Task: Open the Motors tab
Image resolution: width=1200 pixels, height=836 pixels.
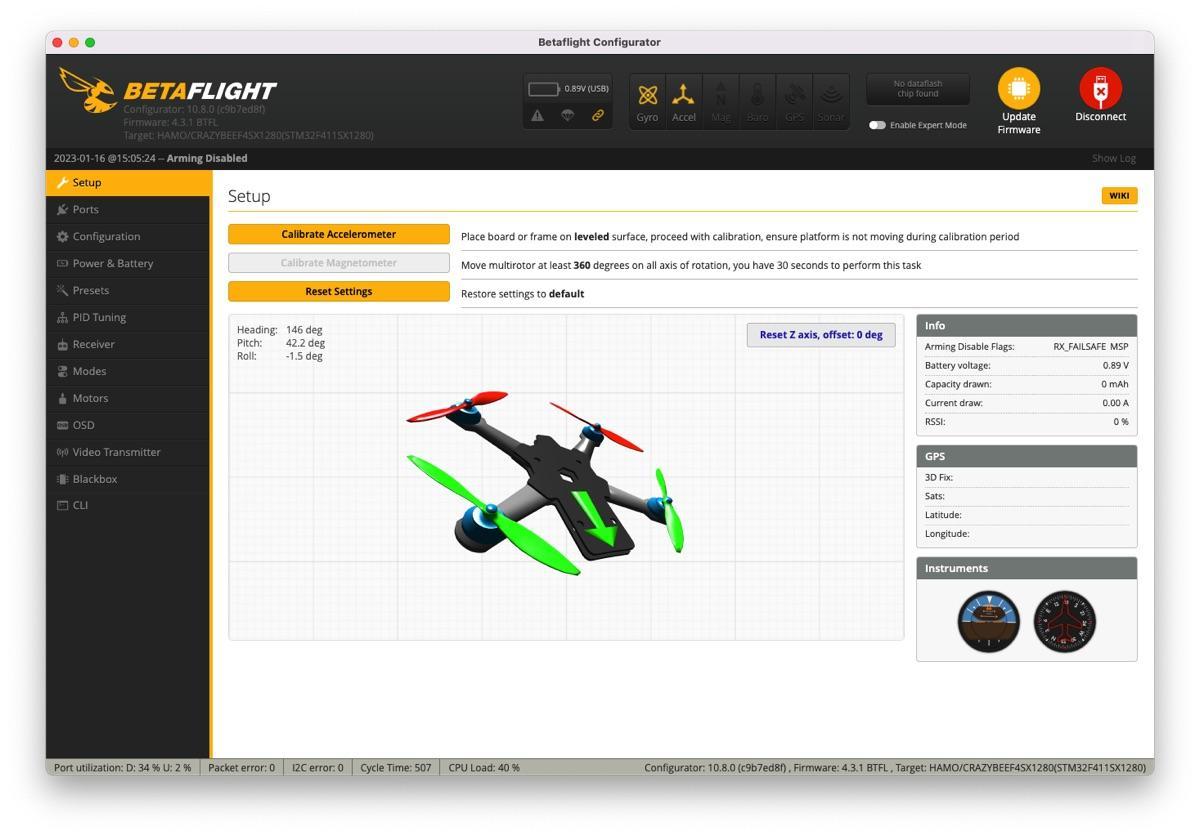Action: pyautogui.click(x=128, y=398)
